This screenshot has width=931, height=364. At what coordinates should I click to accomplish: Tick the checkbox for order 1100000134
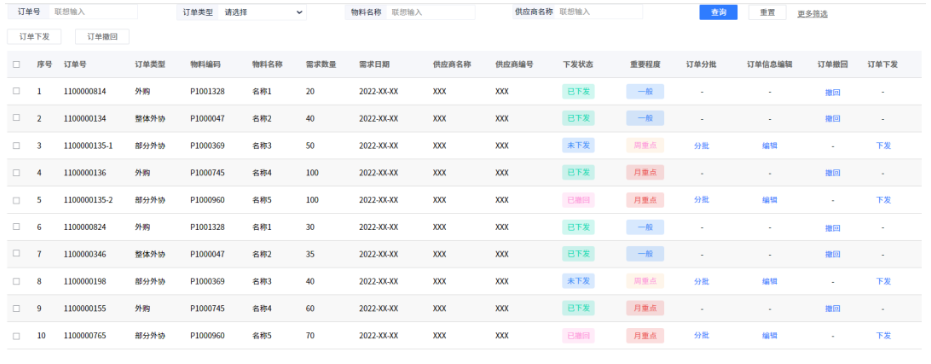(16, 118)
